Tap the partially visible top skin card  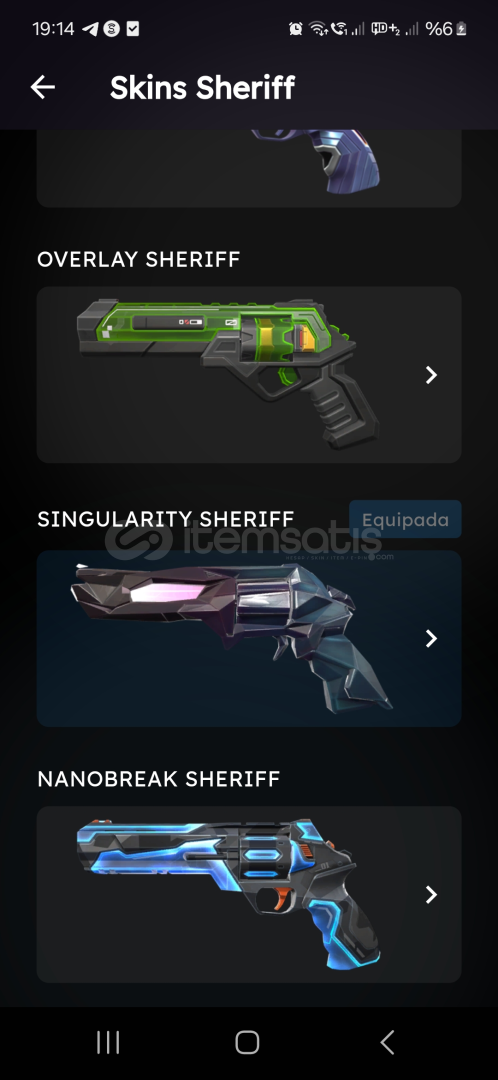(249, 168)
